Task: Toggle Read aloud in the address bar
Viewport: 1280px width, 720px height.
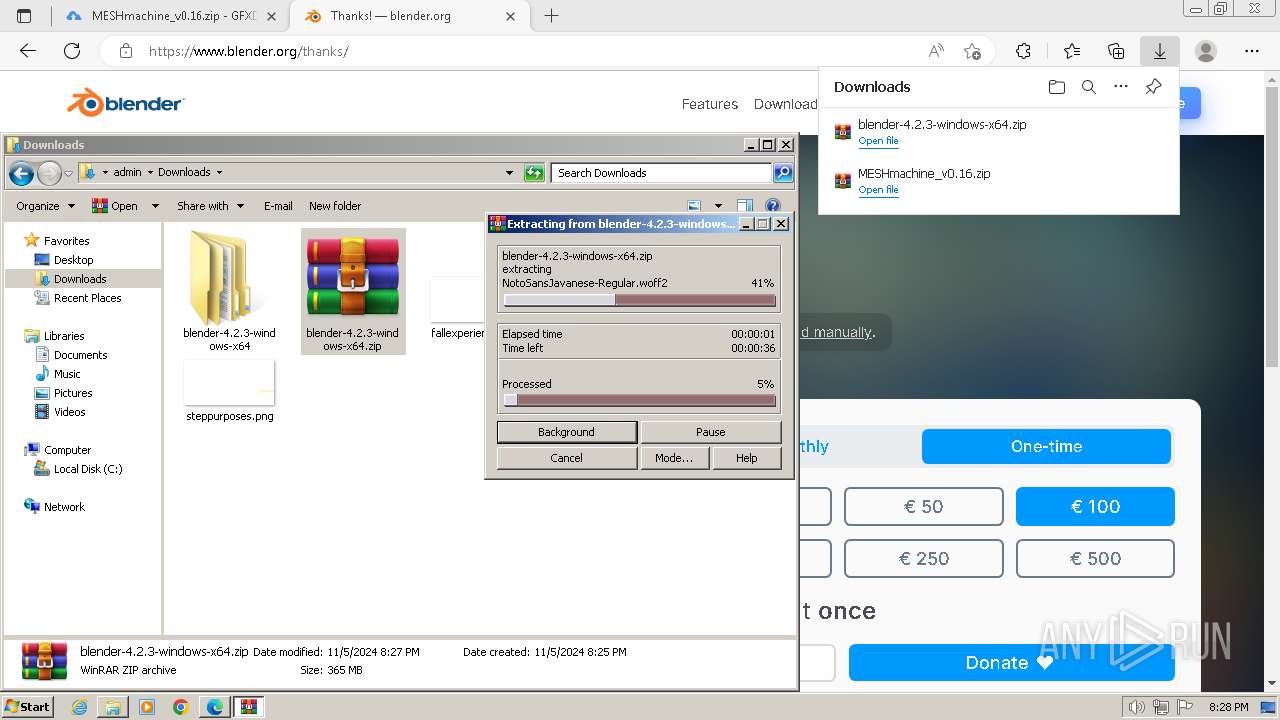Action: click(x=936, y=51)
